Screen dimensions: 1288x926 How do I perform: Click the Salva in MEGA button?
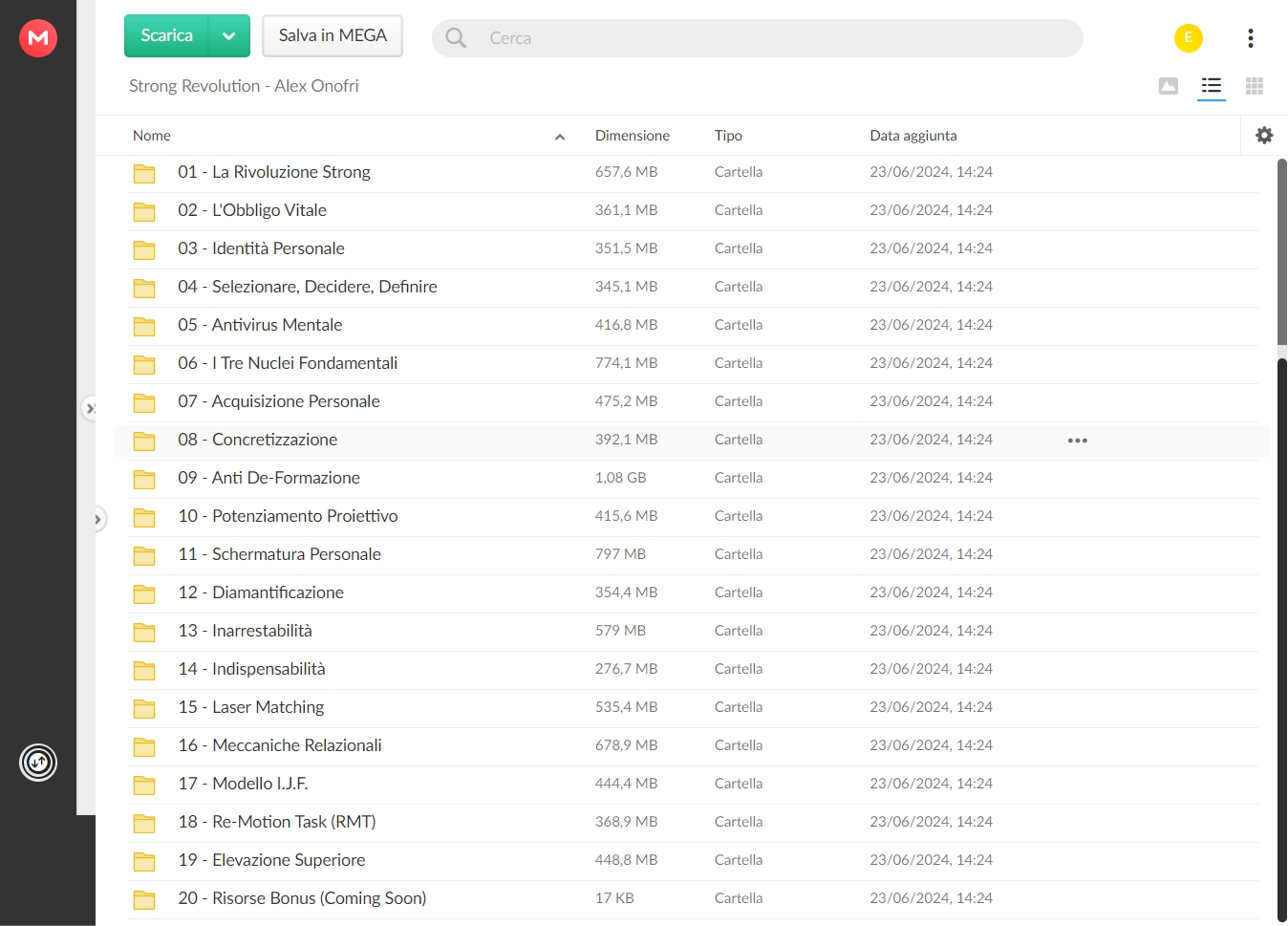(x=333, y=36)
